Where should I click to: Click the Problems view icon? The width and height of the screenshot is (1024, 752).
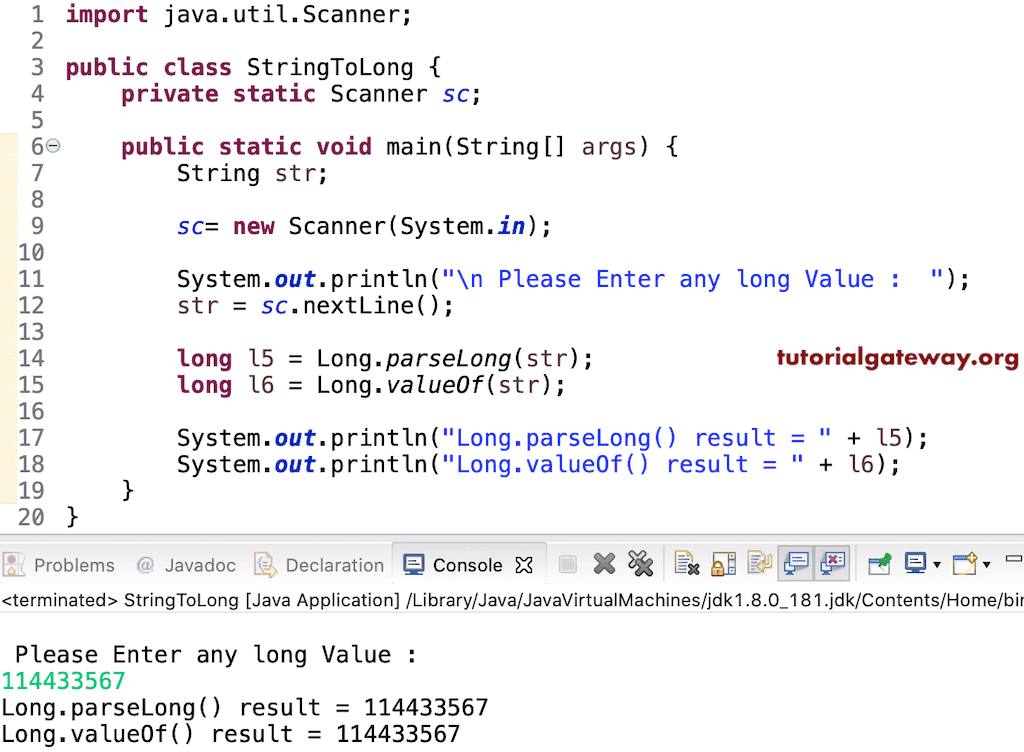(x=16, y=564)
